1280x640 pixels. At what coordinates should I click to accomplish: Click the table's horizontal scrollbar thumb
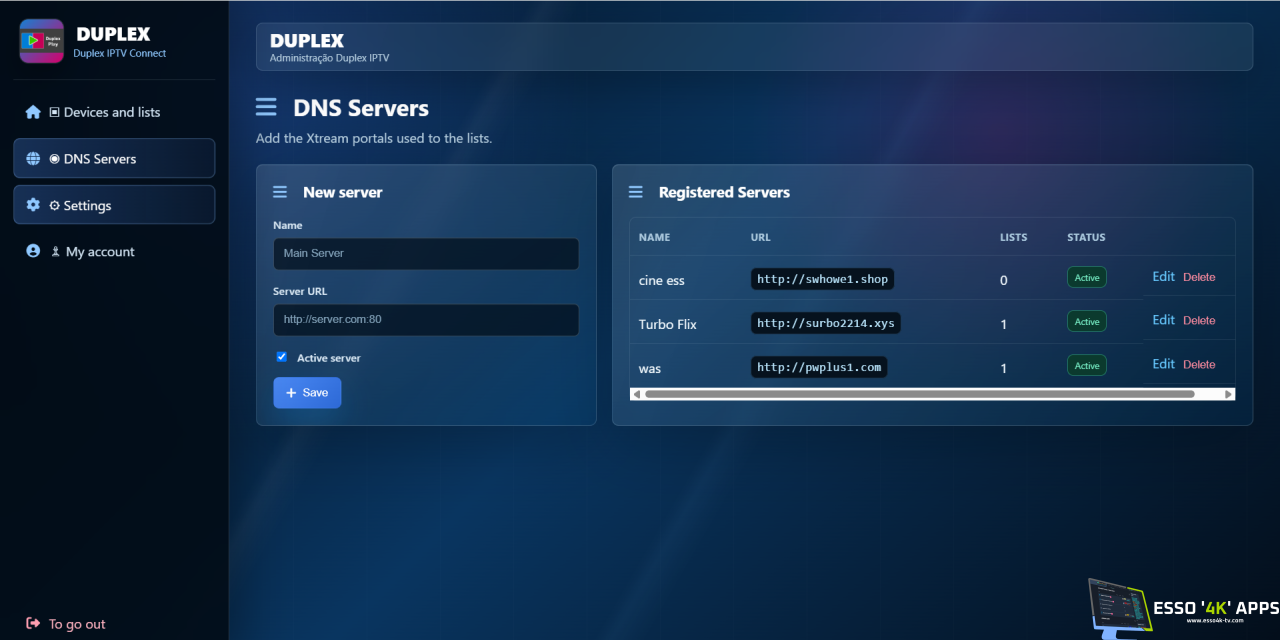click(x=919, y=394)
